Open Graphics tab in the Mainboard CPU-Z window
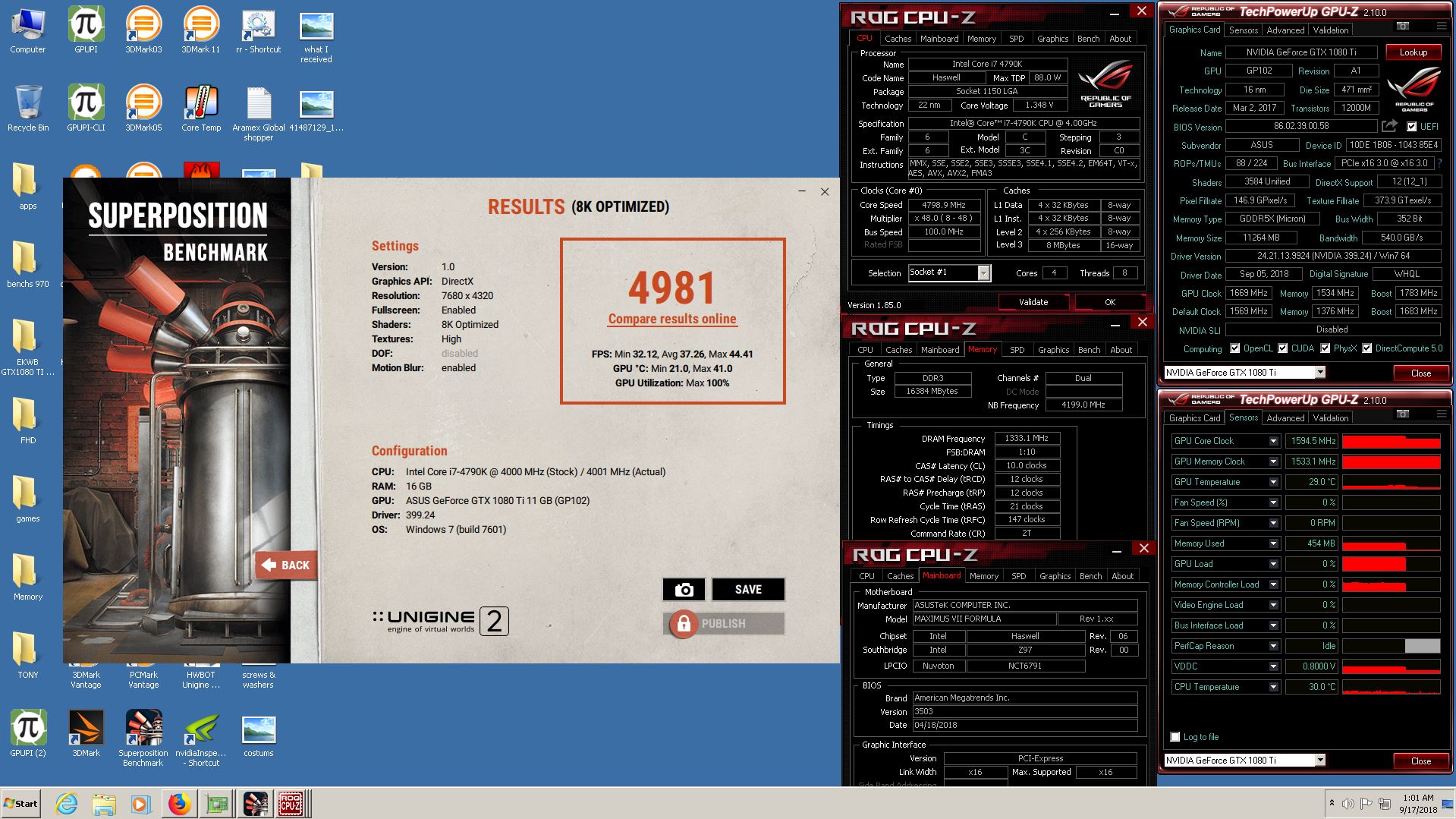The image size is (1456, 819). [1055, 576]
